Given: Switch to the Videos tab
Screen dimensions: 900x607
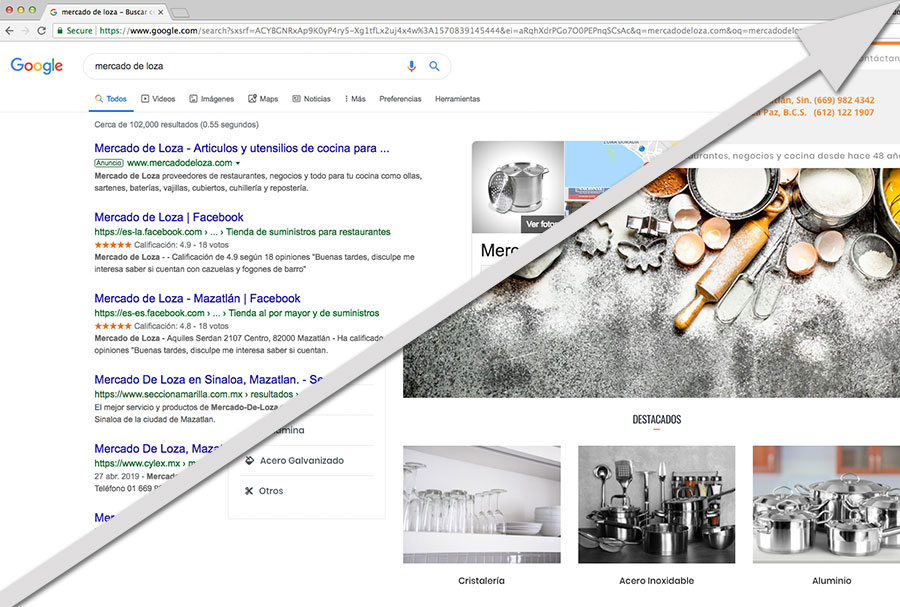Looking at the screenshot, I should (x=158, y=99).
